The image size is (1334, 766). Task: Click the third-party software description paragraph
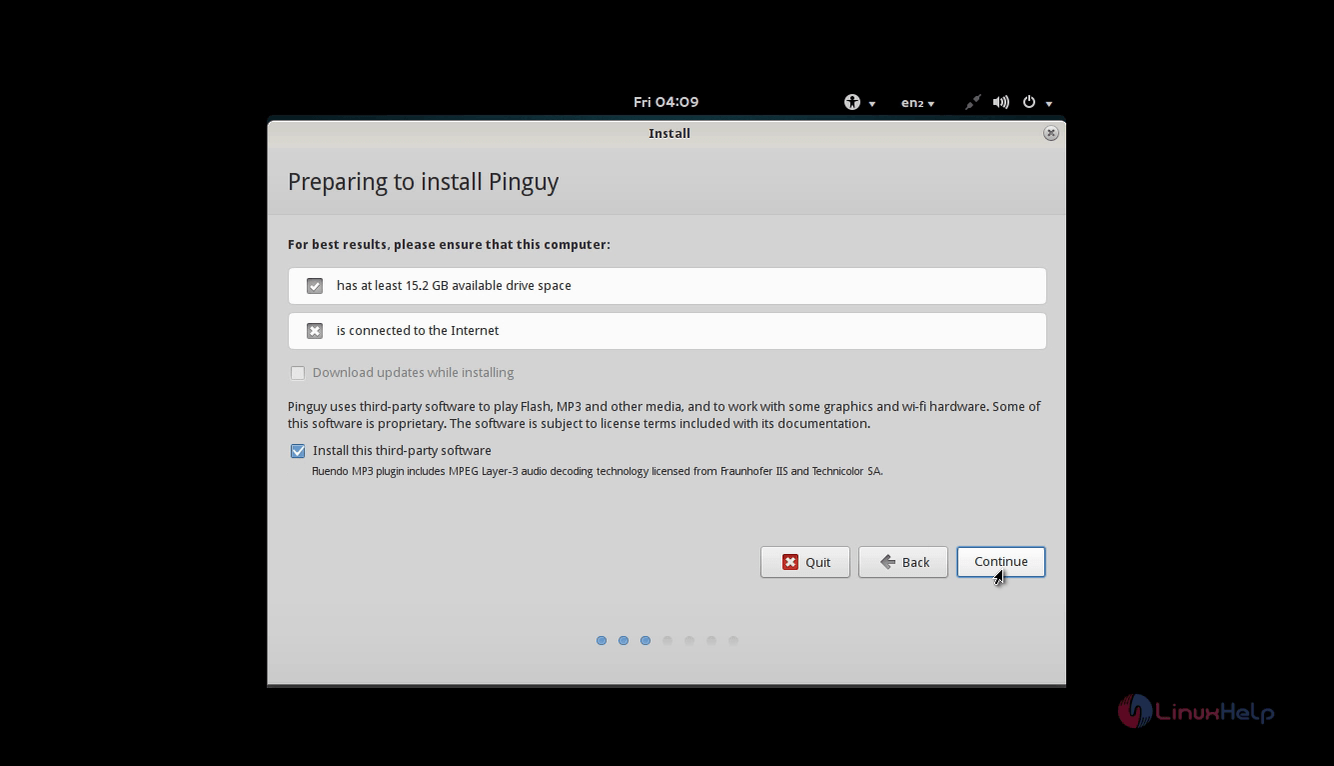pyautogui.click(x=664, y=415)
